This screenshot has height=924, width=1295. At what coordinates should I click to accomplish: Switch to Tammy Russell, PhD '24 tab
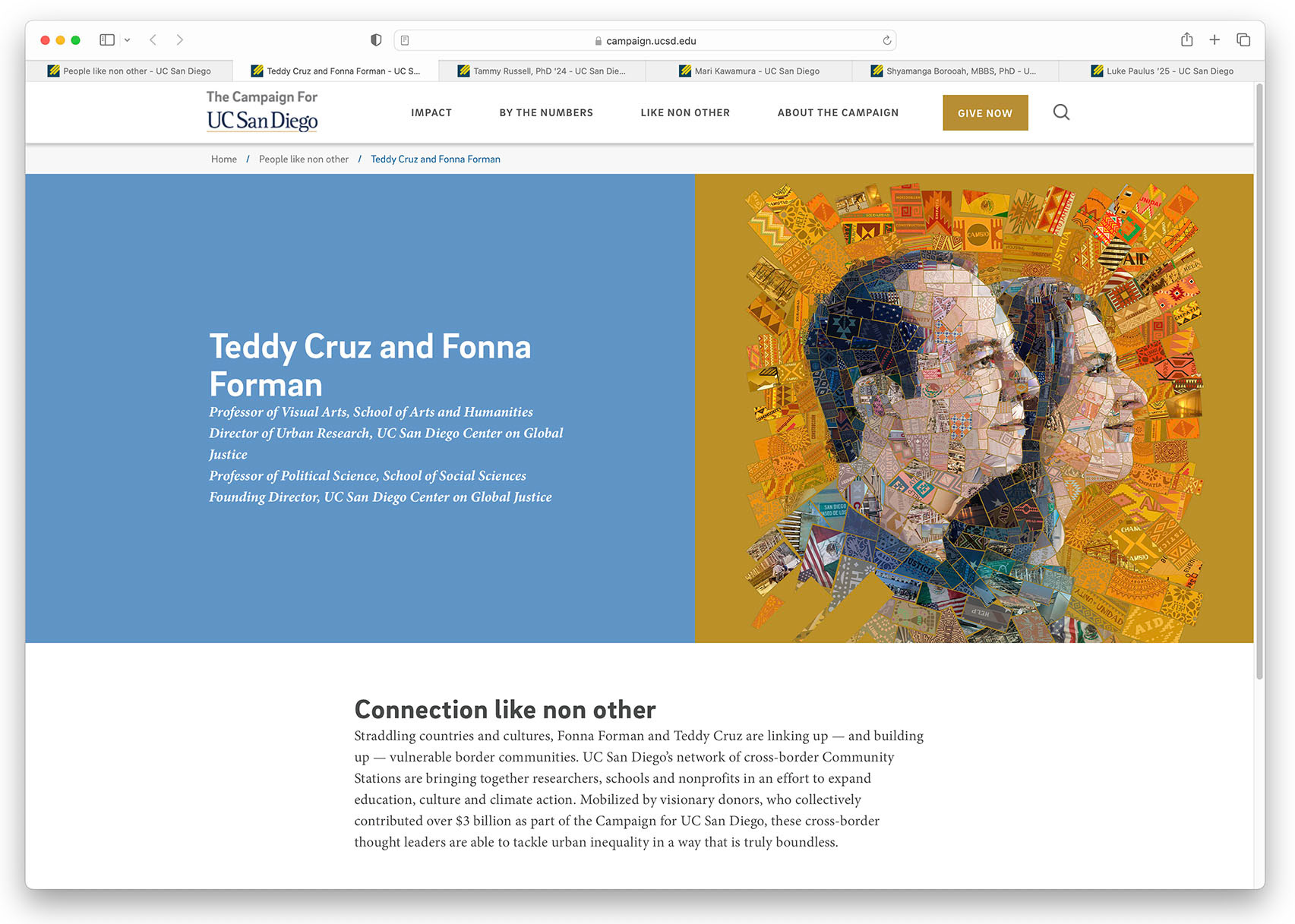(x=542, y=71)
